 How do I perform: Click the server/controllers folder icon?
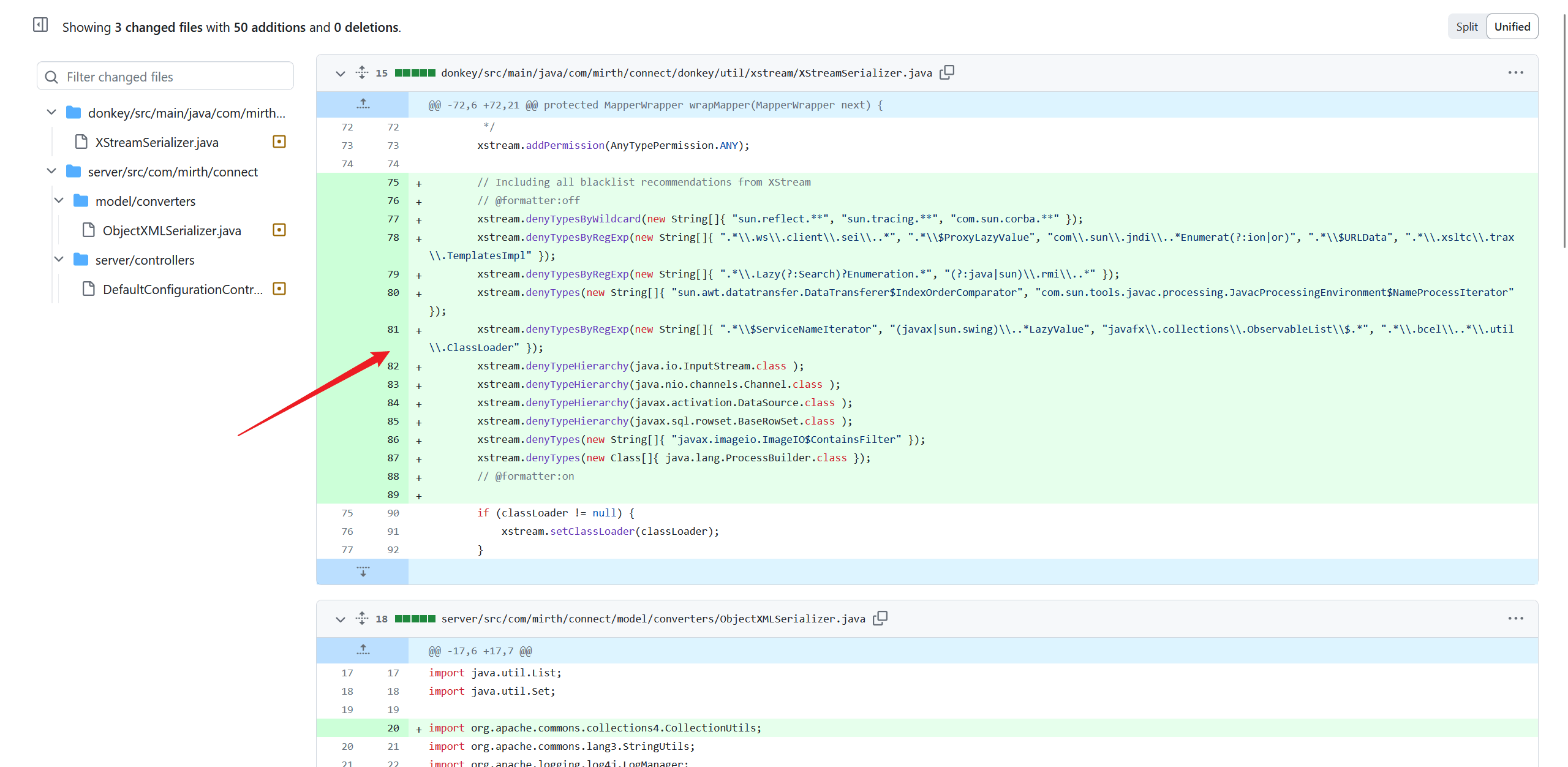click(81, 260)
